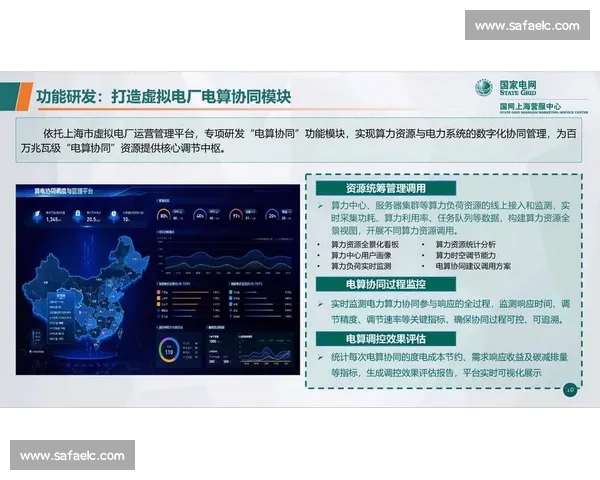Screen dimensions: 600x480
Task: Click the pink square marker in the left ranking list
Action: 158,292
